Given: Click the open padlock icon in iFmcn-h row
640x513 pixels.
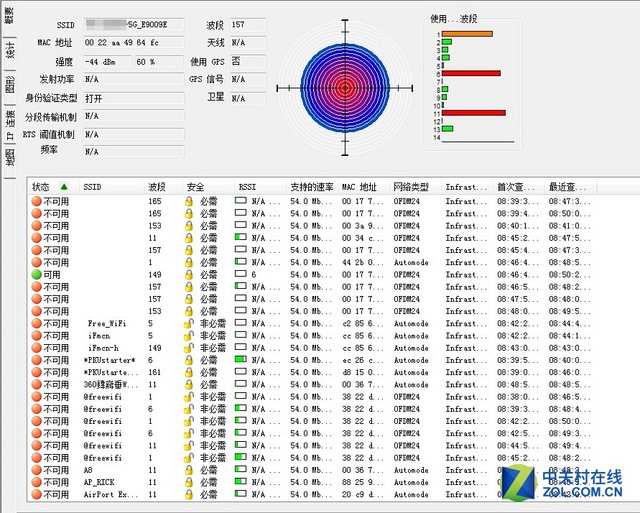Looking at the screenshot, I should 189,348.
